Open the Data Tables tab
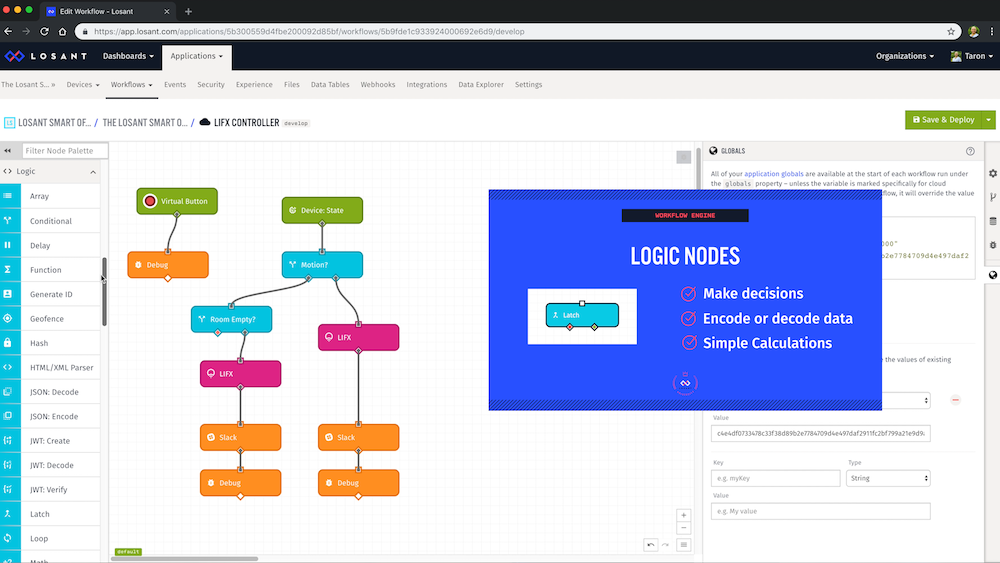Screen dimensions: 1000x563 click(x=330, y=84)
